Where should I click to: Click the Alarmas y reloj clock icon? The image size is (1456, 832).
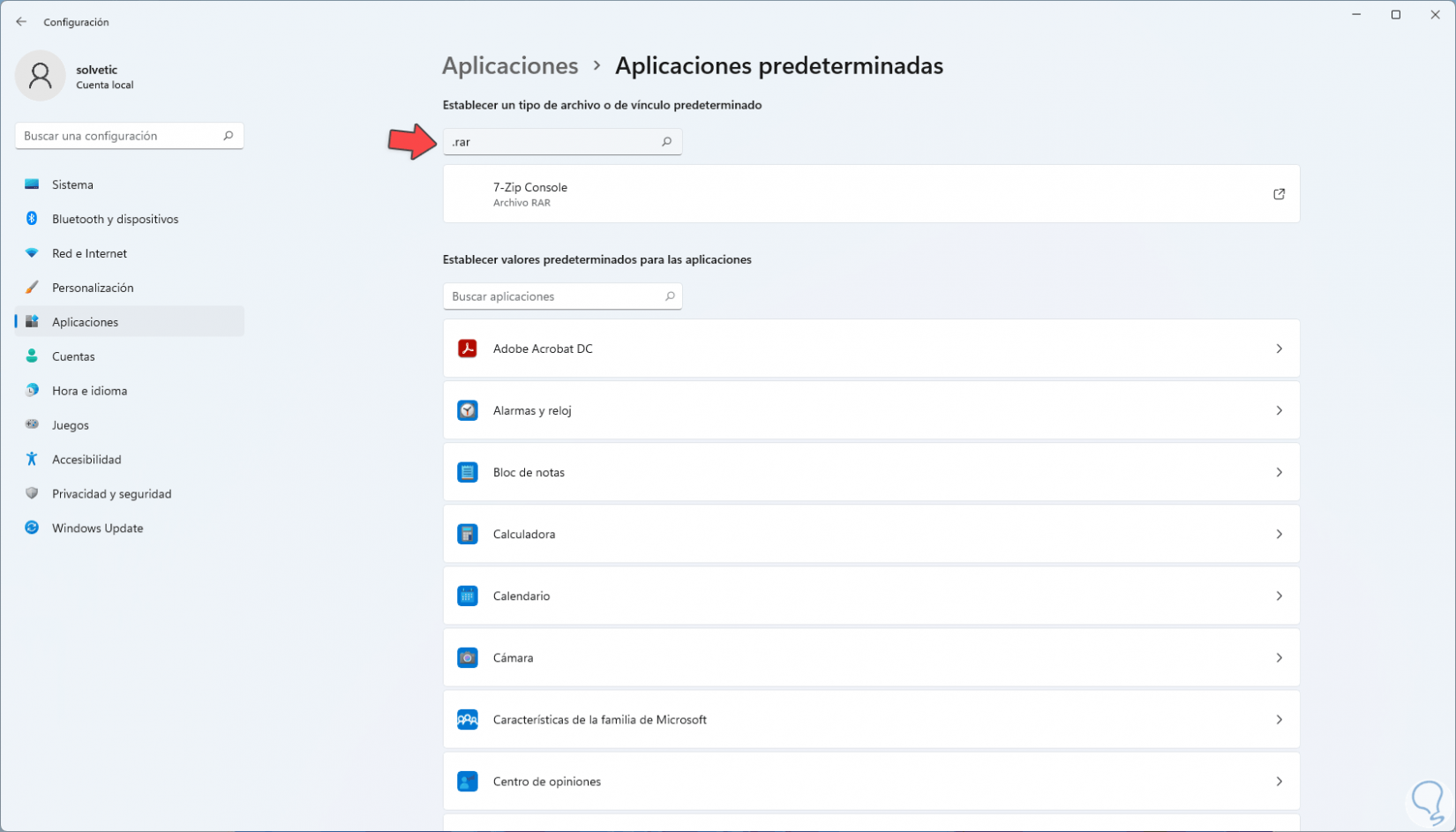pyautogui.click(x=468, y=410)
